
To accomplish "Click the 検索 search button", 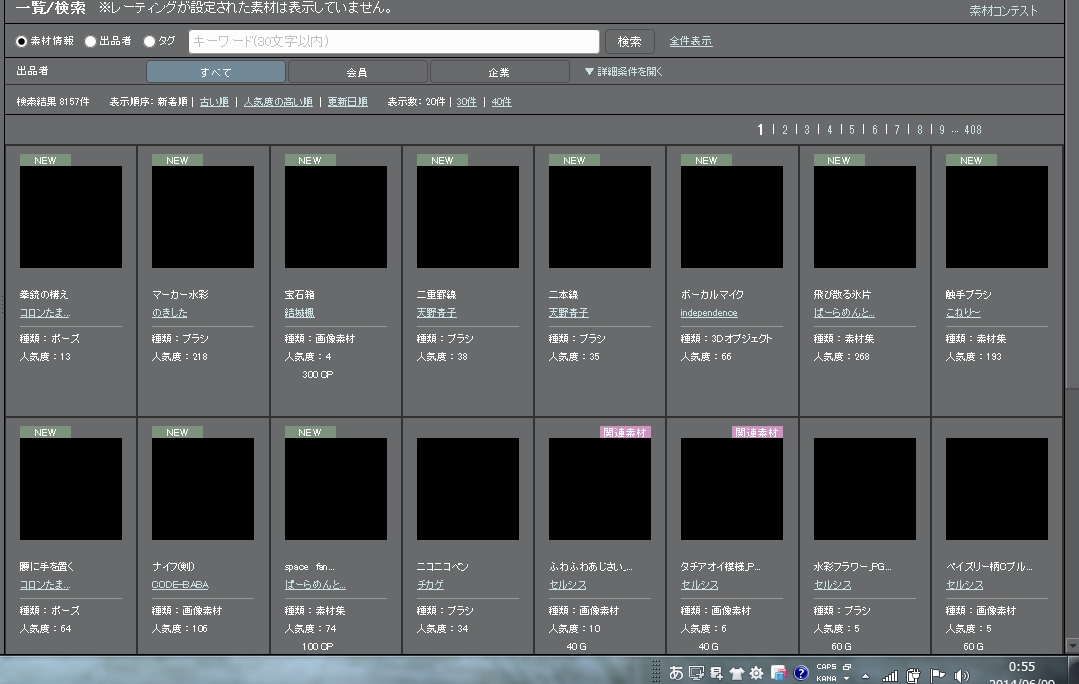I will 629,41.
